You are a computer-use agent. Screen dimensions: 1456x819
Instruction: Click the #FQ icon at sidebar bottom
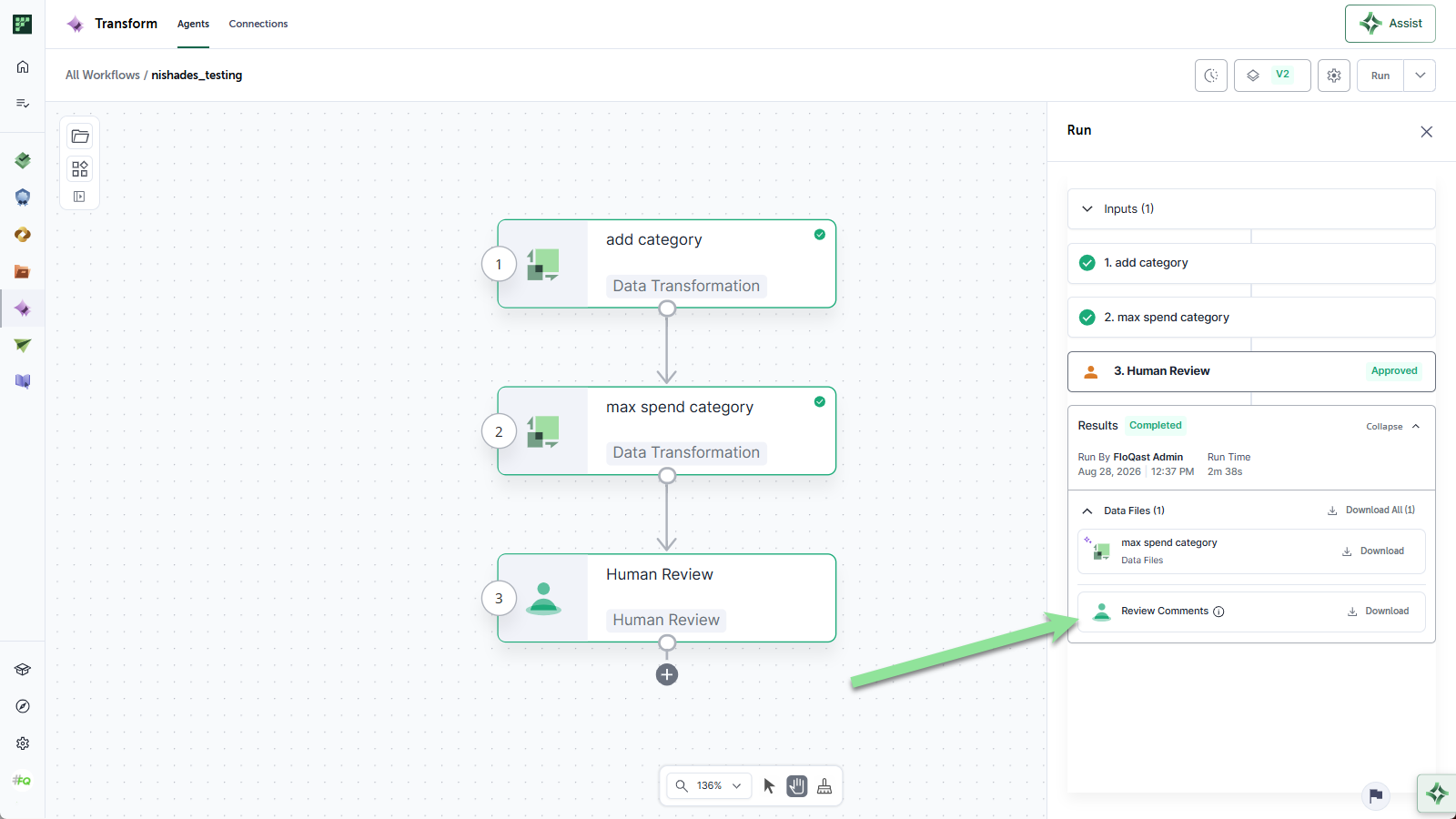pyautogui.click(x=22, y=781)
